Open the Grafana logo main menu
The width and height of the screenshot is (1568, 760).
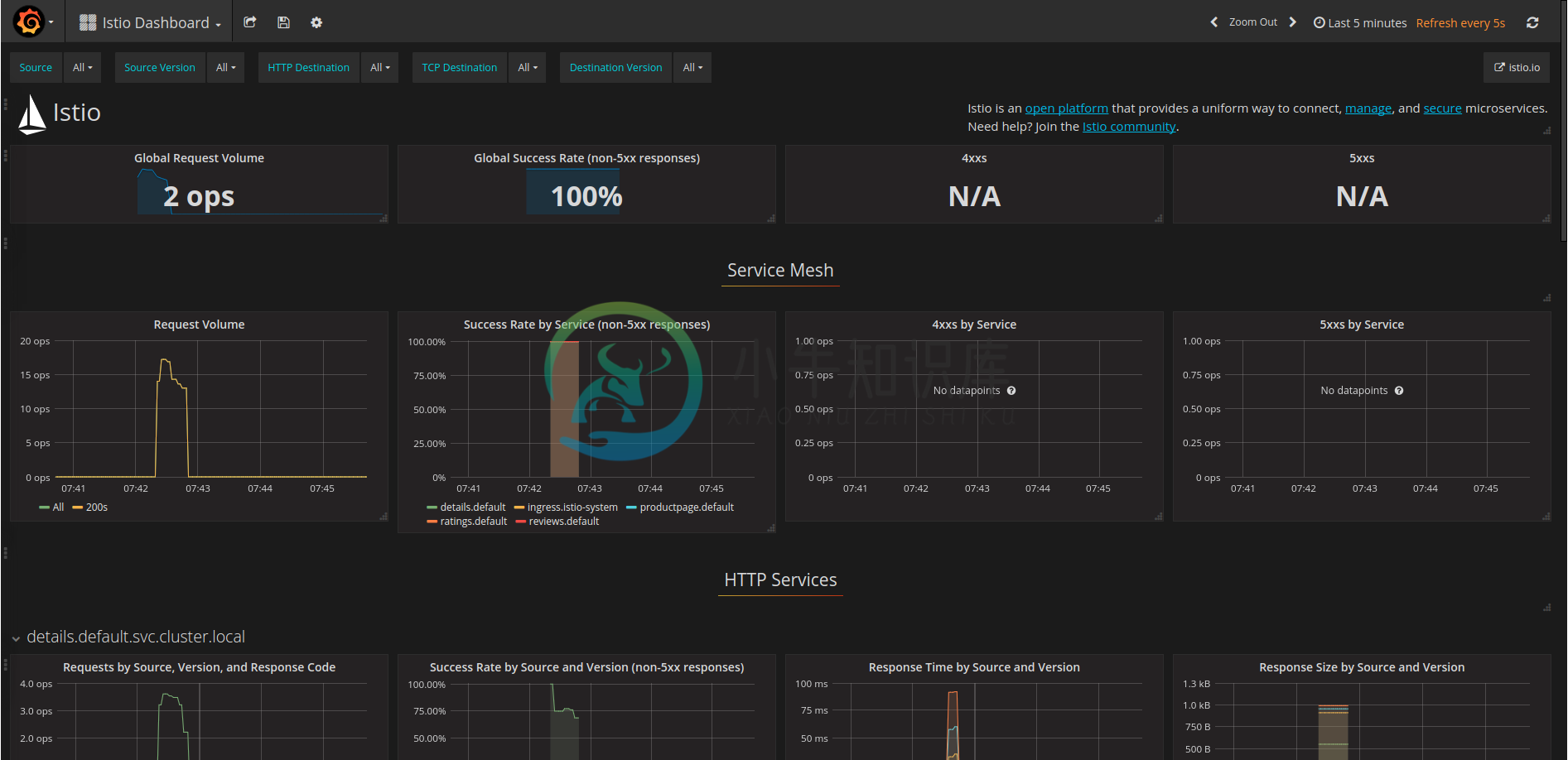pos(31,22)
